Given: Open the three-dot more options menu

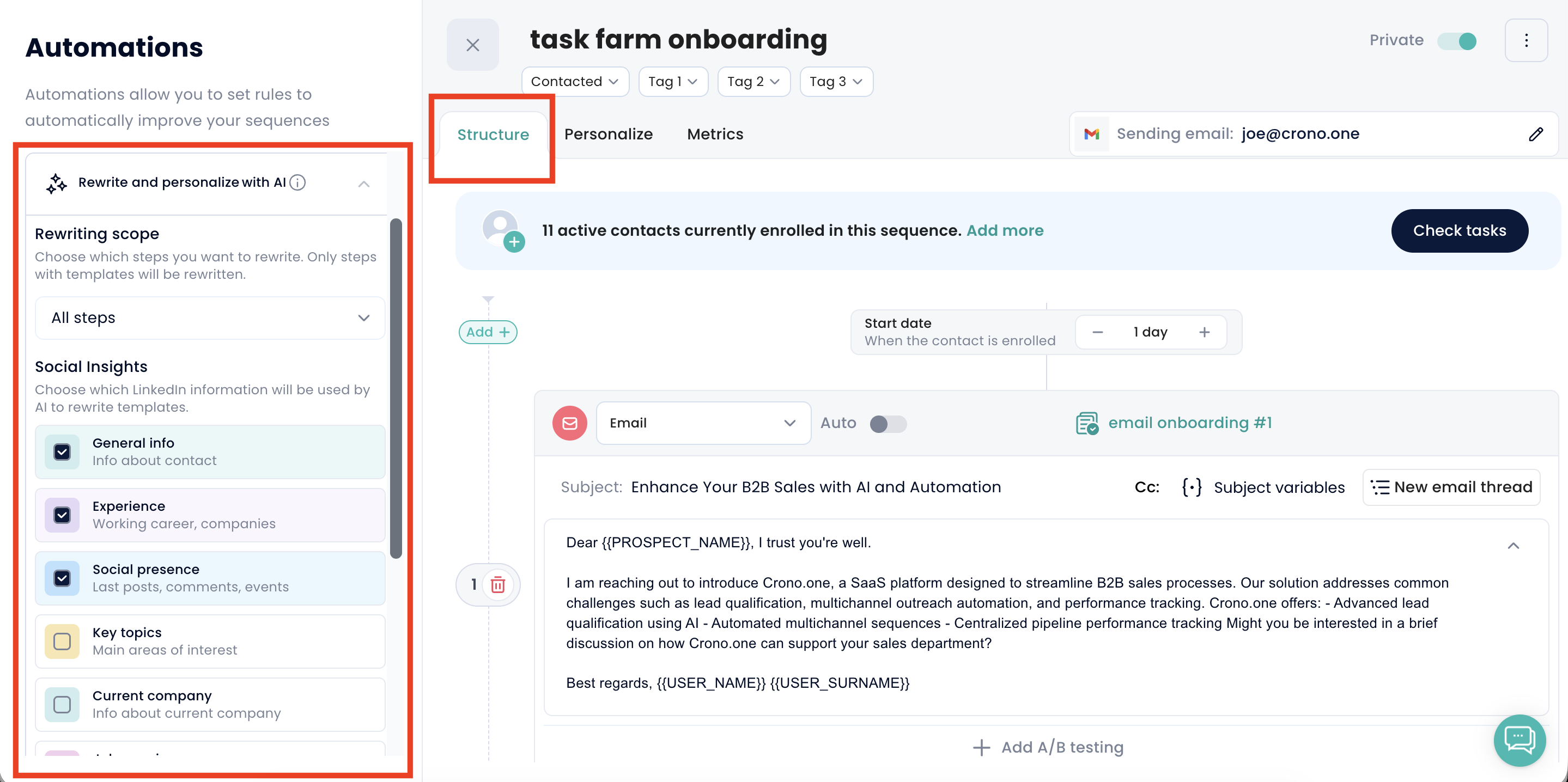Looking at the screenshot, I should [1526, 41].
